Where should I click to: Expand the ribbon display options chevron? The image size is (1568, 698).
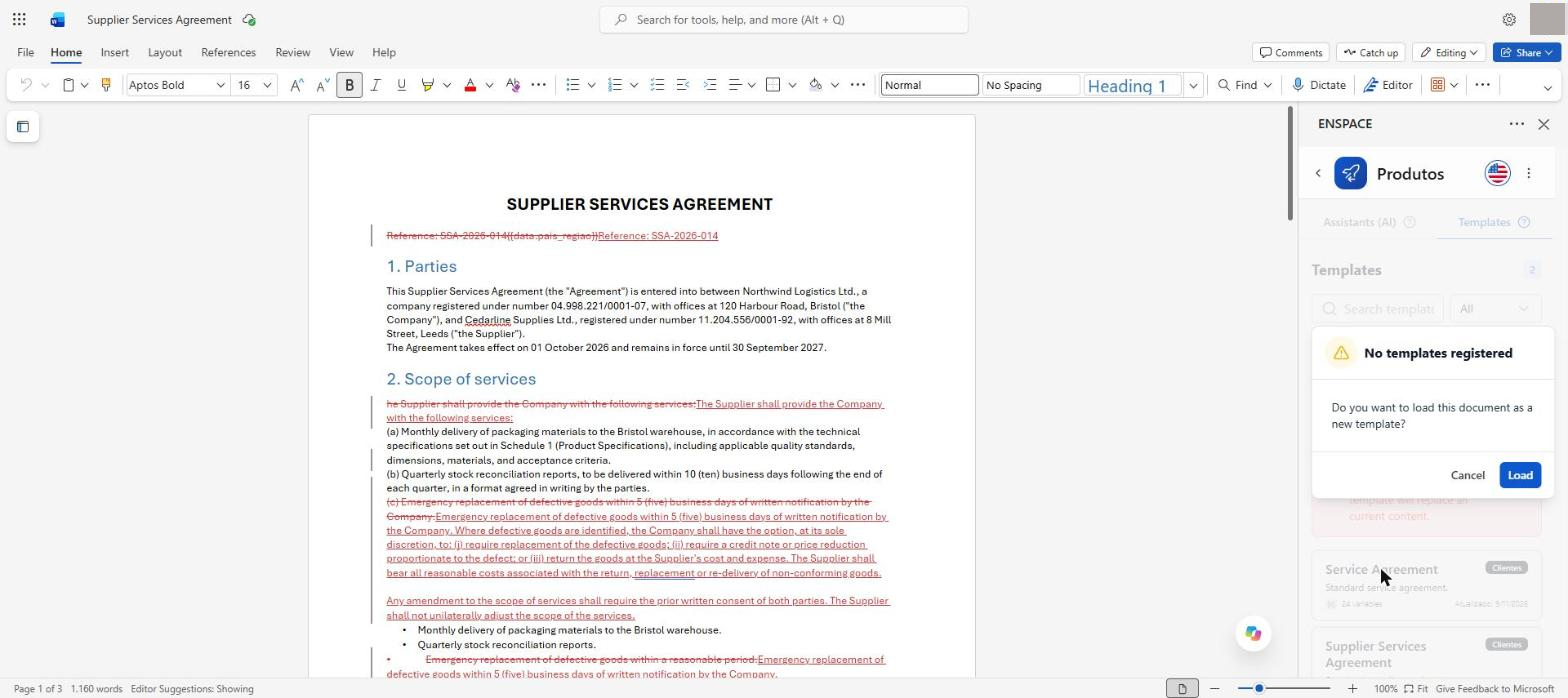click(x=1547, y=88)
